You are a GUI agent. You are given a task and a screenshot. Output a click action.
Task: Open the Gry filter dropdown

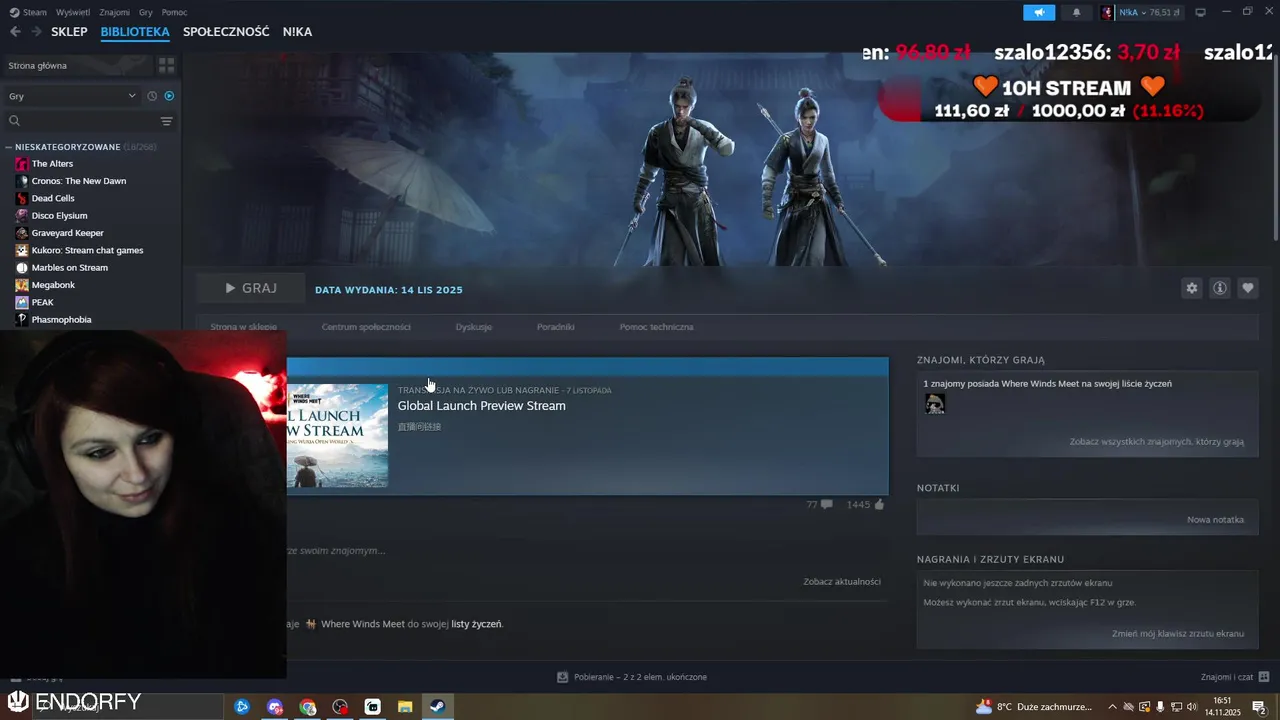72,96
